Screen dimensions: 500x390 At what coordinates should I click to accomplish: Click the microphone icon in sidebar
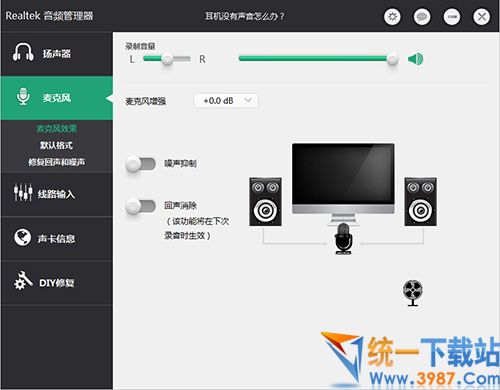click(23, 97)
